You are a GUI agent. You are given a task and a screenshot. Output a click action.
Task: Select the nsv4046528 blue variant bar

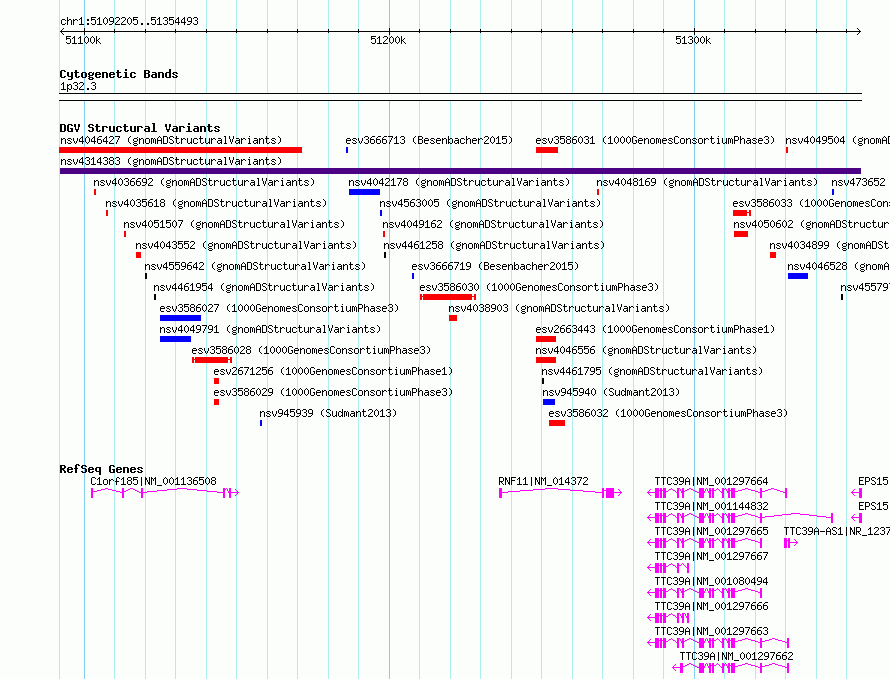tap(797, 276)
